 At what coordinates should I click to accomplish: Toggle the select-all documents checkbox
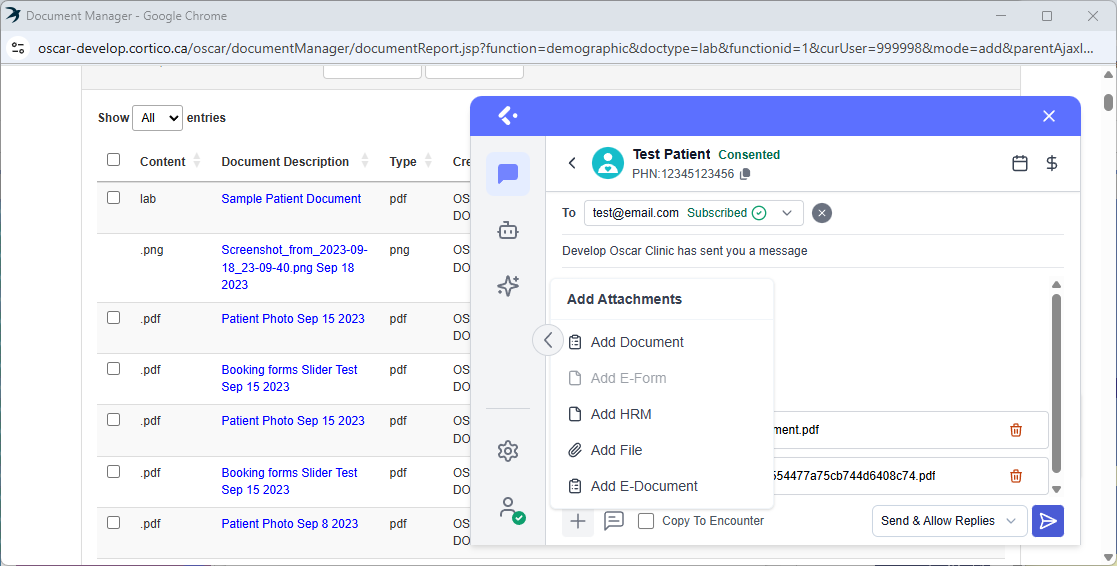[113, 159]
